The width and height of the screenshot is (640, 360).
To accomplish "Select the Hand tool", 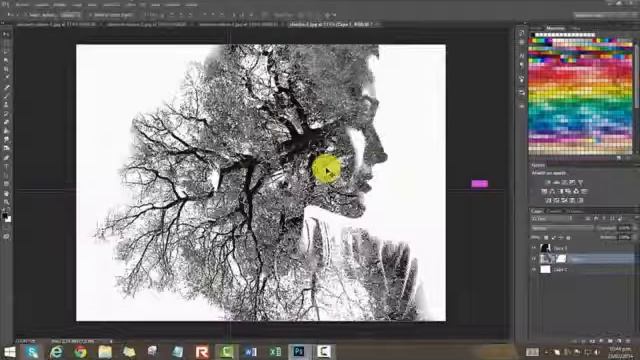I will click(x=6, y=193).
